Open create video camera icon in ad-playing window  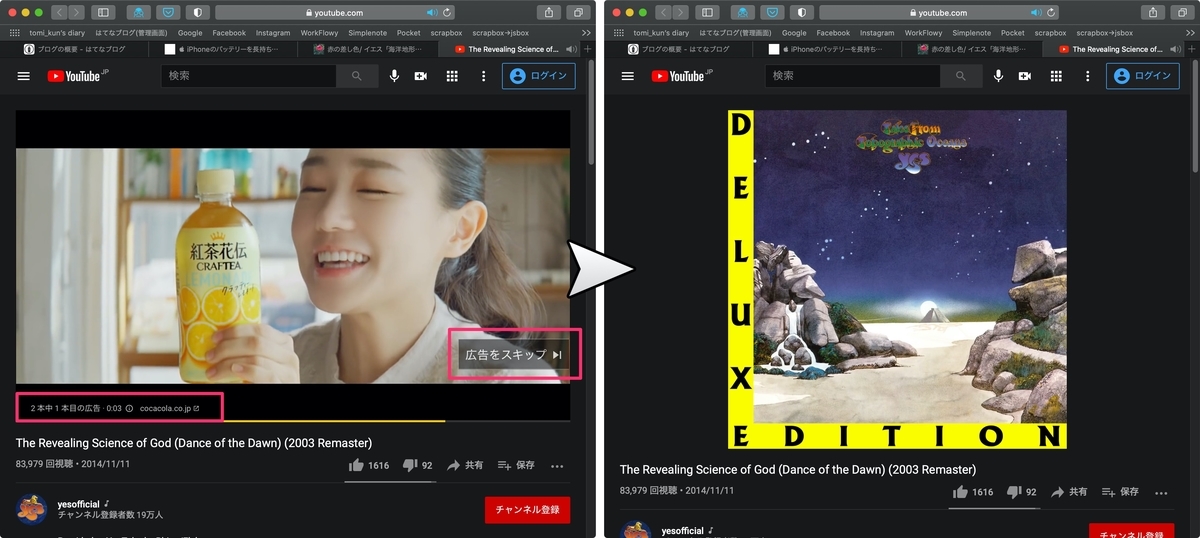tap(421, 76)
